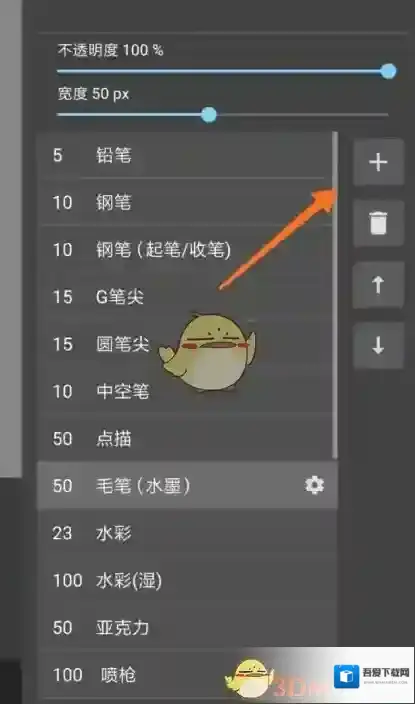Click the 不透明度 opacity slider handle
The width and height of the screenshot is (415, 704).
click(388, 71)
